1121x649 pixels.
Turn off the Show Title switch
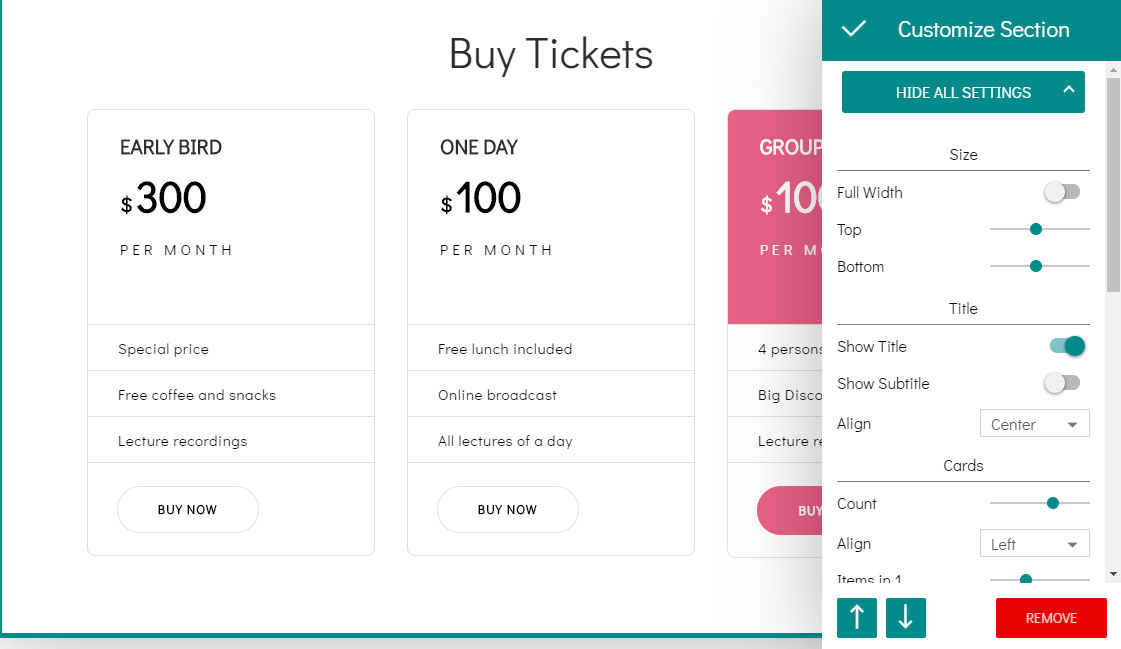coord(1067,346)
